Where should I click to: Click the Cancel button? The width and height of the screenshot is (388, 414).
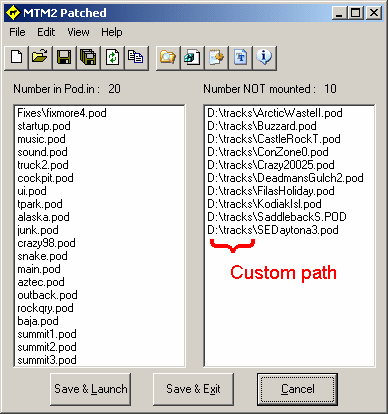(x=297, y=389)
